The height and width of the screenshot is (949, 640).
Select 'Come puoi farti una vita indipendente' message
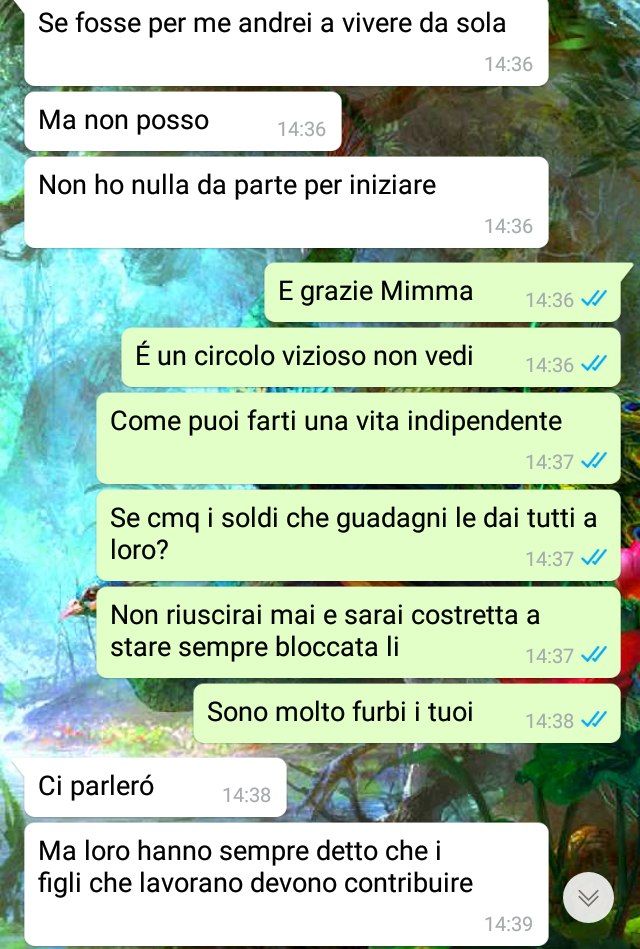[x=358, y=439]
